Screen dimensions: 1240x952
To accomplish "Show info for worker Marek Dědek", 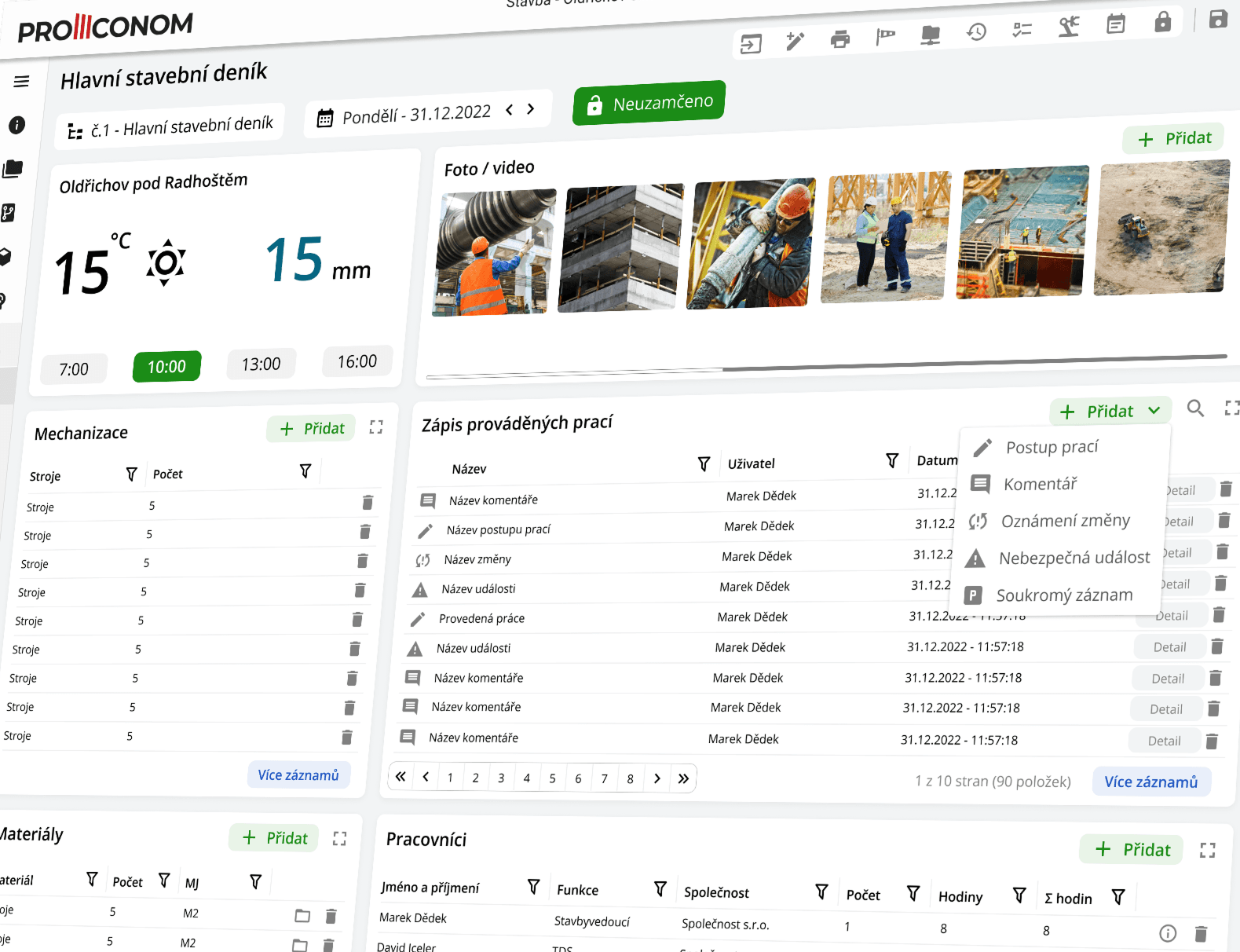I will pyautogui.click(x=1168, y=932).
